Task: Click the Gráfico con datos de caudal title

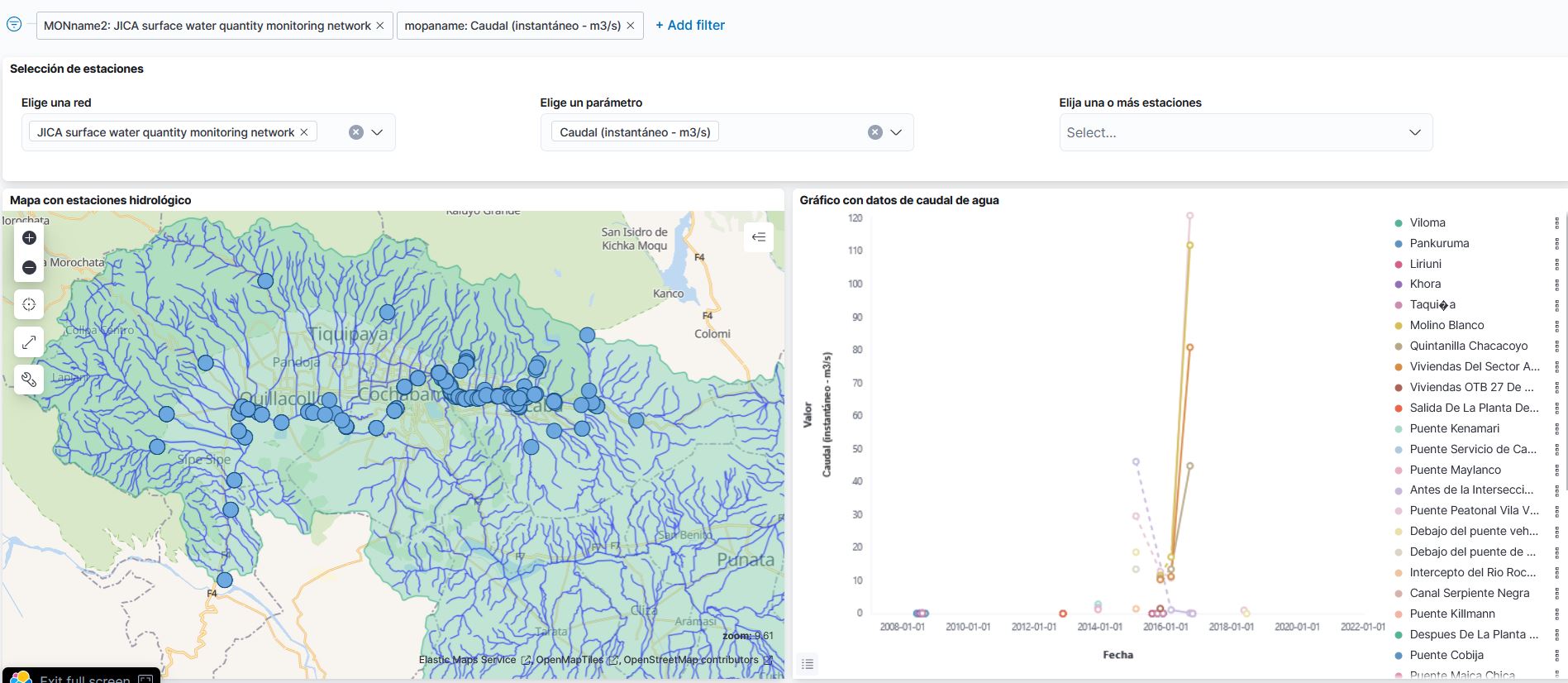Action: point(899,200)
